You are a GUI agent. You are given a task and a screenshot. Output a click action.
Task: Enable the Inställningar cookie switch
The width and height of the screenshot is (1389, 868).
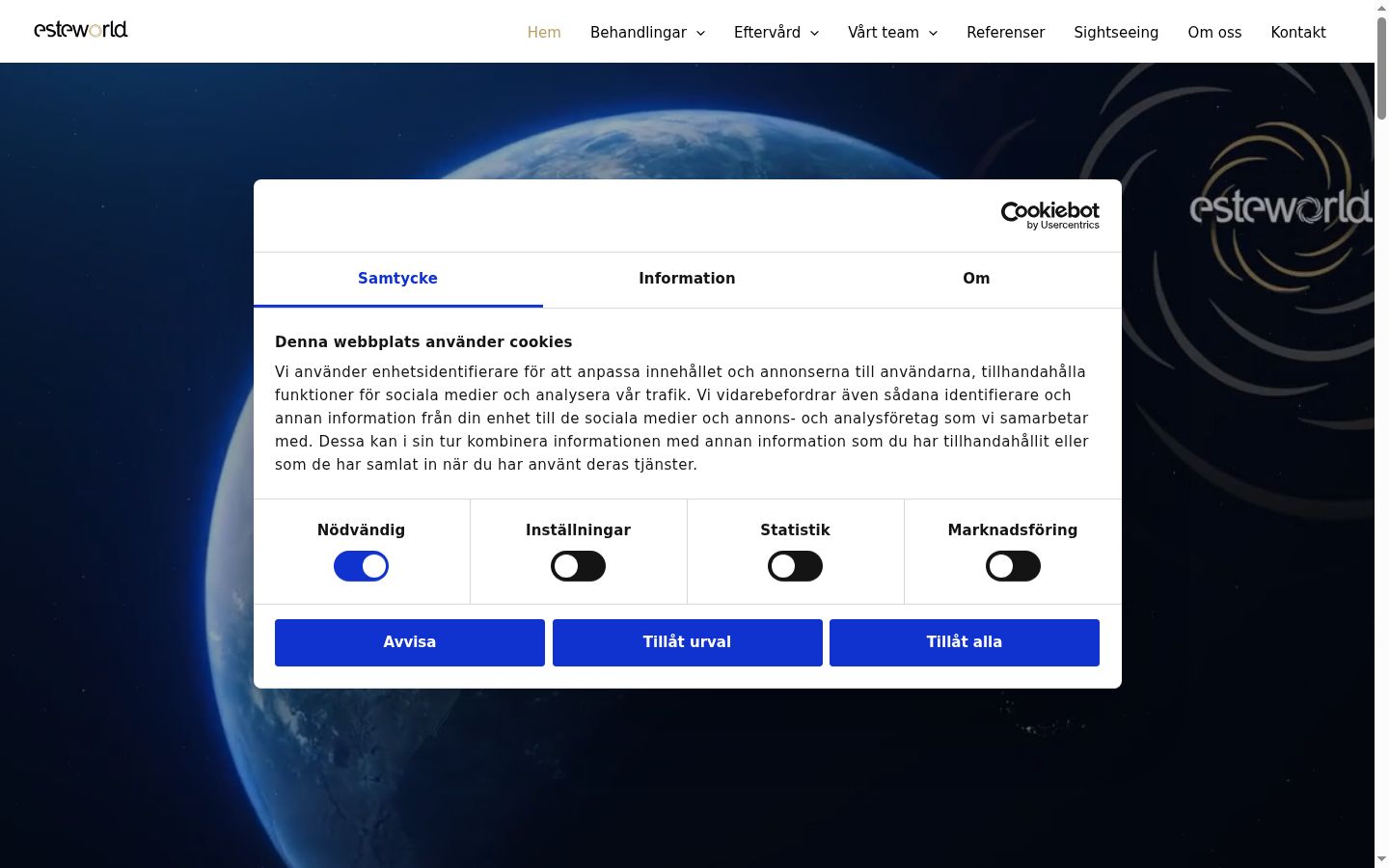(x=578, y=566)
